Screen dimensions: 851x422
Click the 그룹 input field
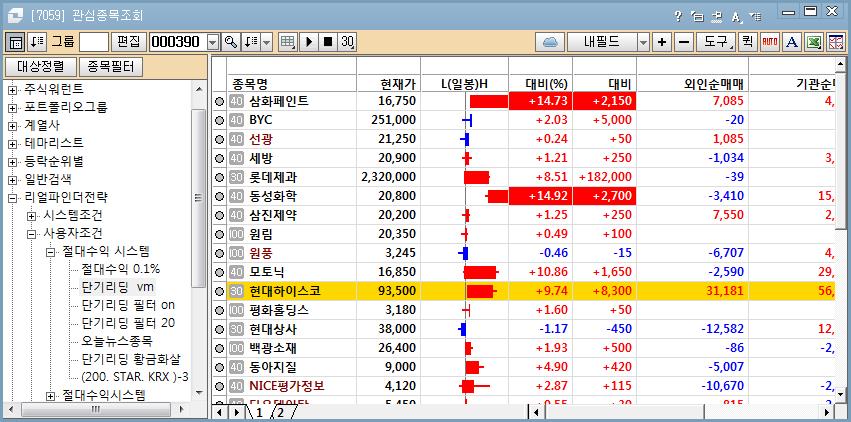[x=94, y=42]
